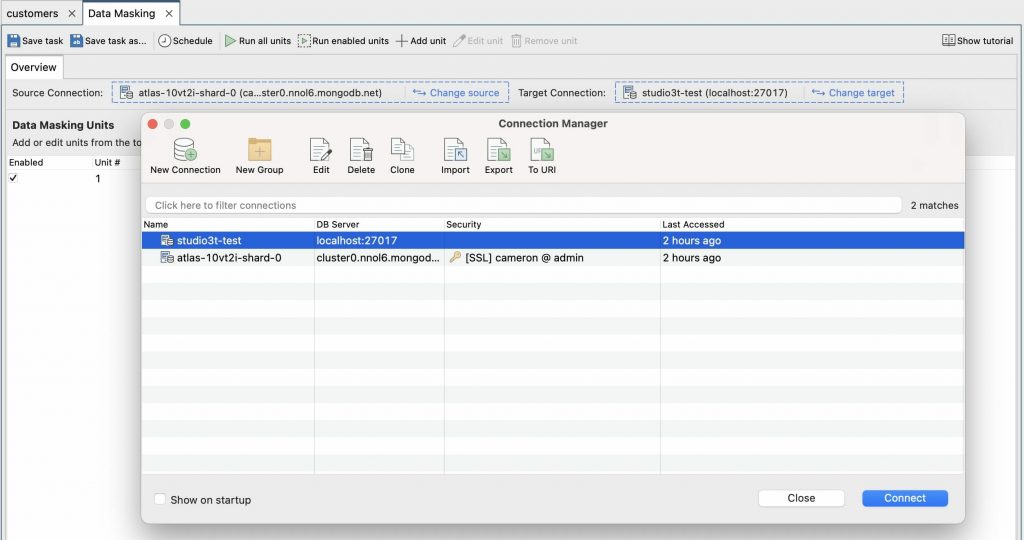Open the Overview tab
The width and height of the screenshot is (1024, 540).
tap(33, 67)
